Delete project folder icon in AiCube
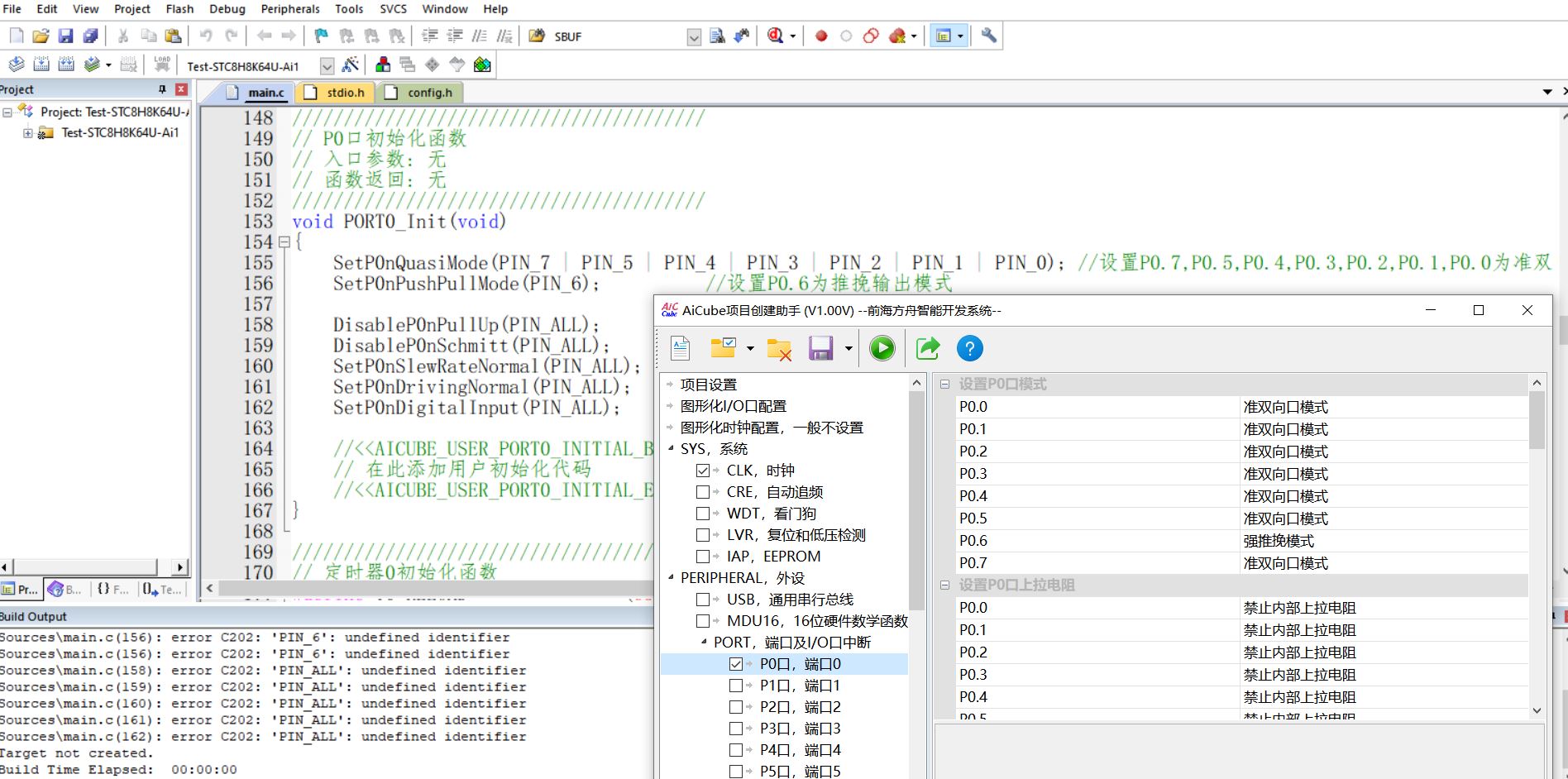 point(779,348)
